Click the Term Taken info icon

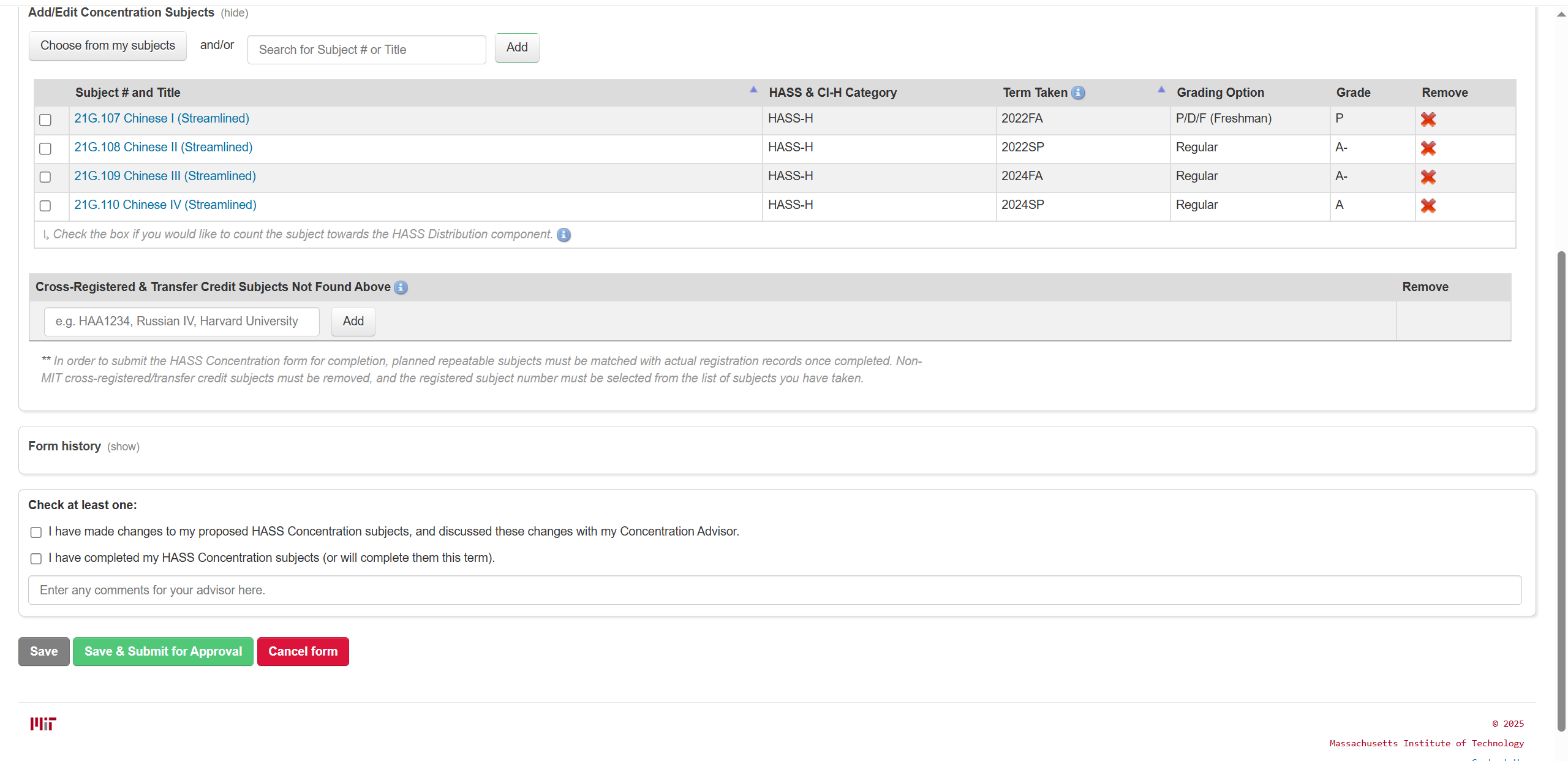[x=1078, y=93]
